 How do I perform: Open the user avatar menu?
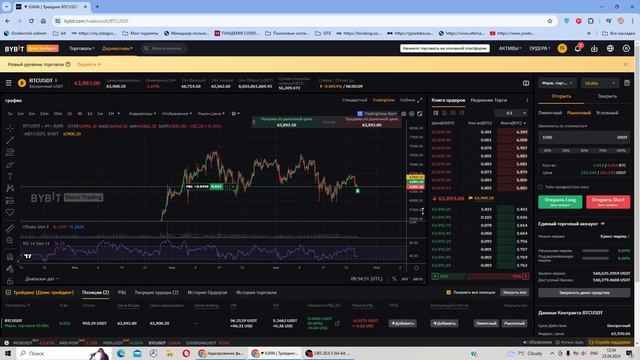coord(562,49)
